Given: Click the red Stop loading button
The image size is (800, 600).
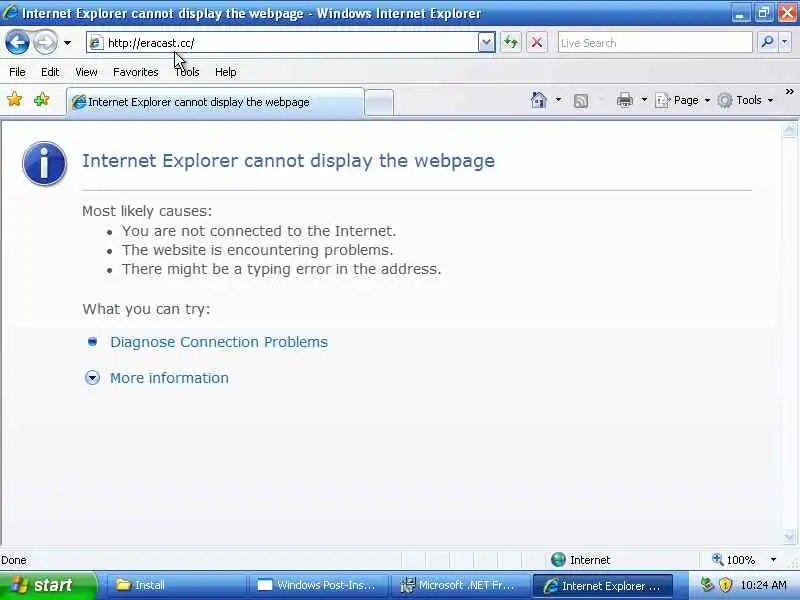Looking at the screenshot, I should point(537,43).
